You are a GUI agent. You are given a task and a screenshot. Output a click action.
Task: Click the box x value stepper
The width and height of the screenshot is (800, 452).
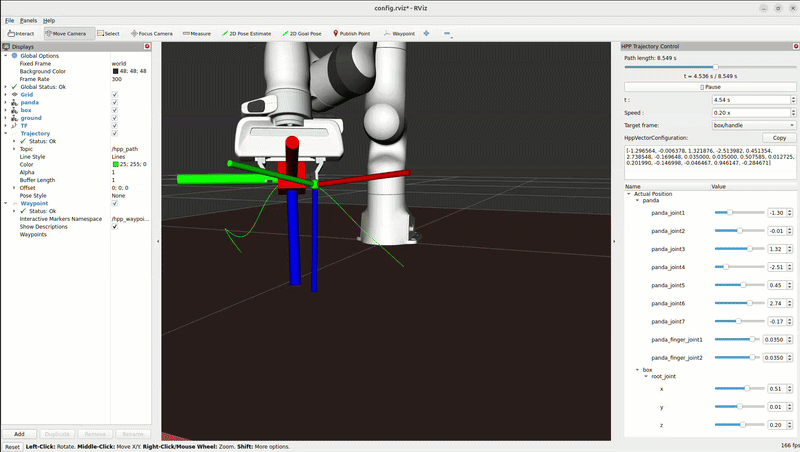point(789,389)
